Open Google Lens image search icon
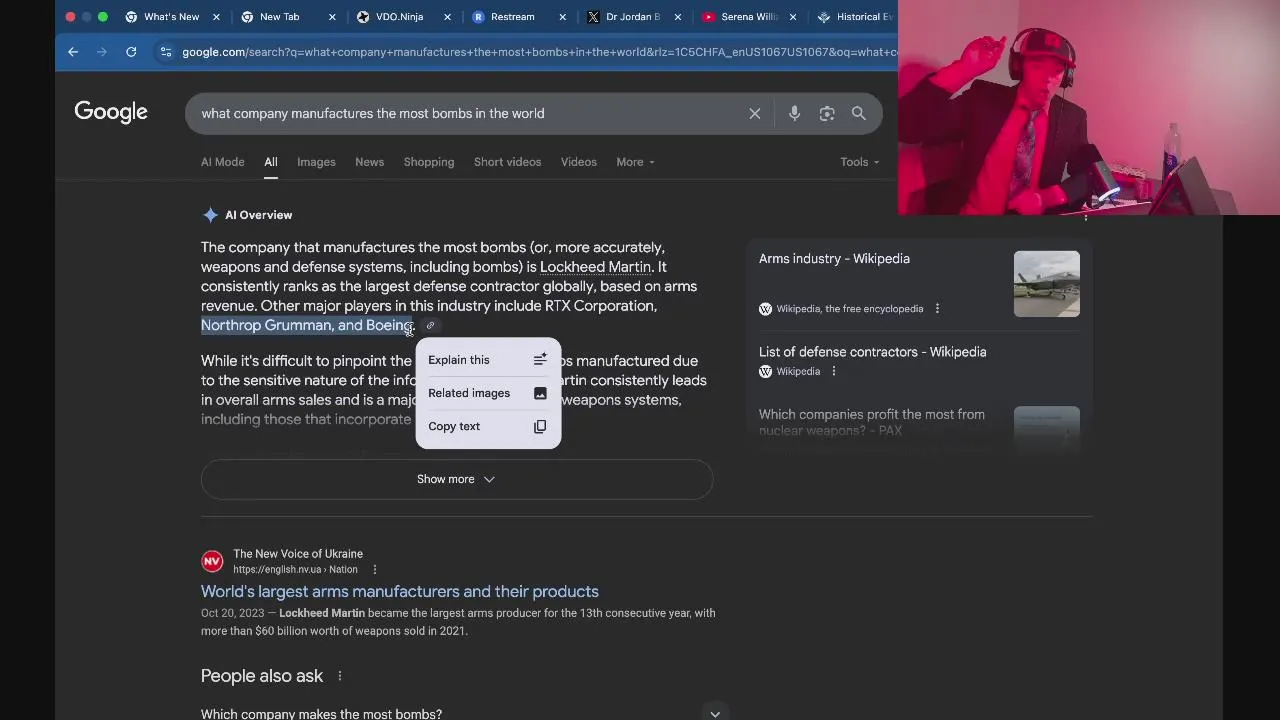Viewport: 1280px width, 720px height. tap(827, 114)
